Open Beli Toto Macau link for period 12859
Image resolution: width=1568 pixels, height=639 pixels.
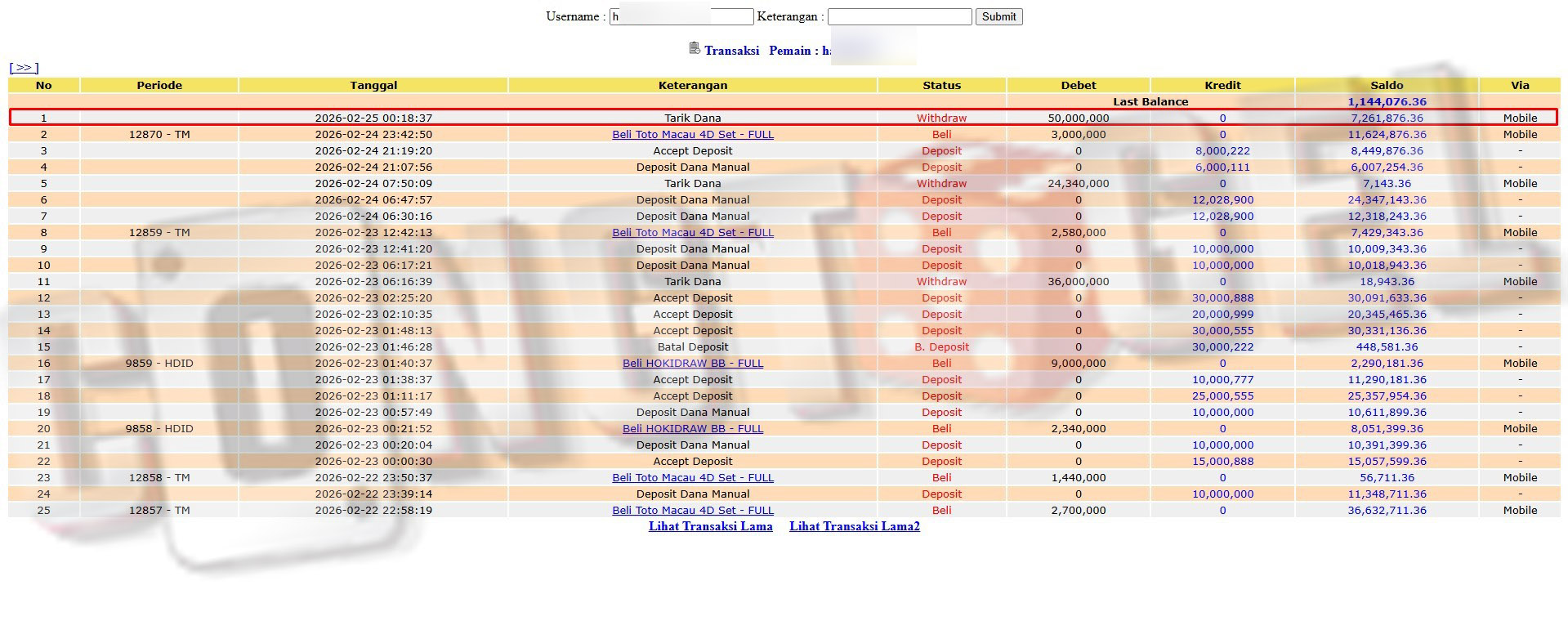692,232
